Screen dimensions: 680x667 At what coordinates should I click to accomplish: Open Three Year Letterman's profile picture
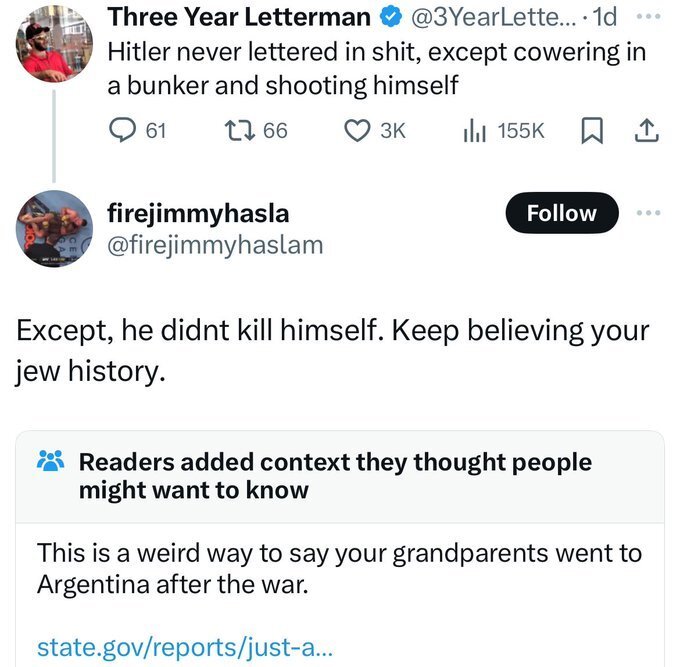[54, 43]
